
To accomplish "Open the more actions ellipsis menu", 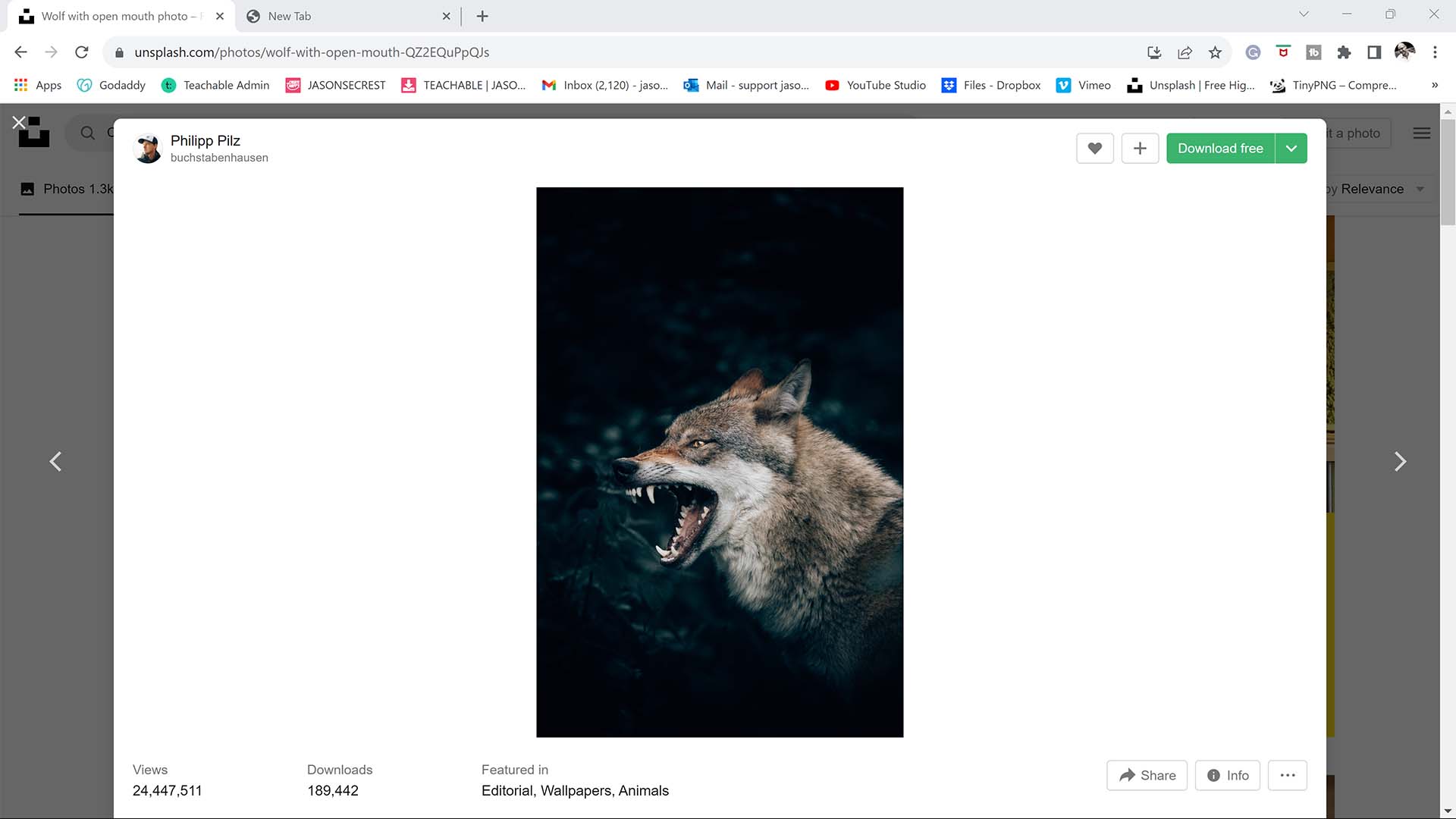I will click(1288, 775).
